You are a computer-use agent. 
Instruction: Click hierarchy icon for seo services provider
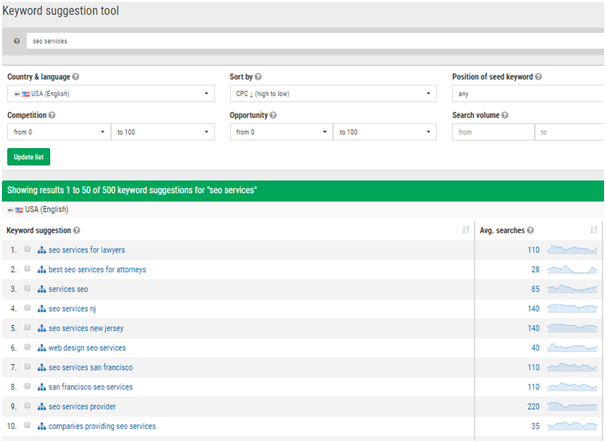[x=41, y=407]
